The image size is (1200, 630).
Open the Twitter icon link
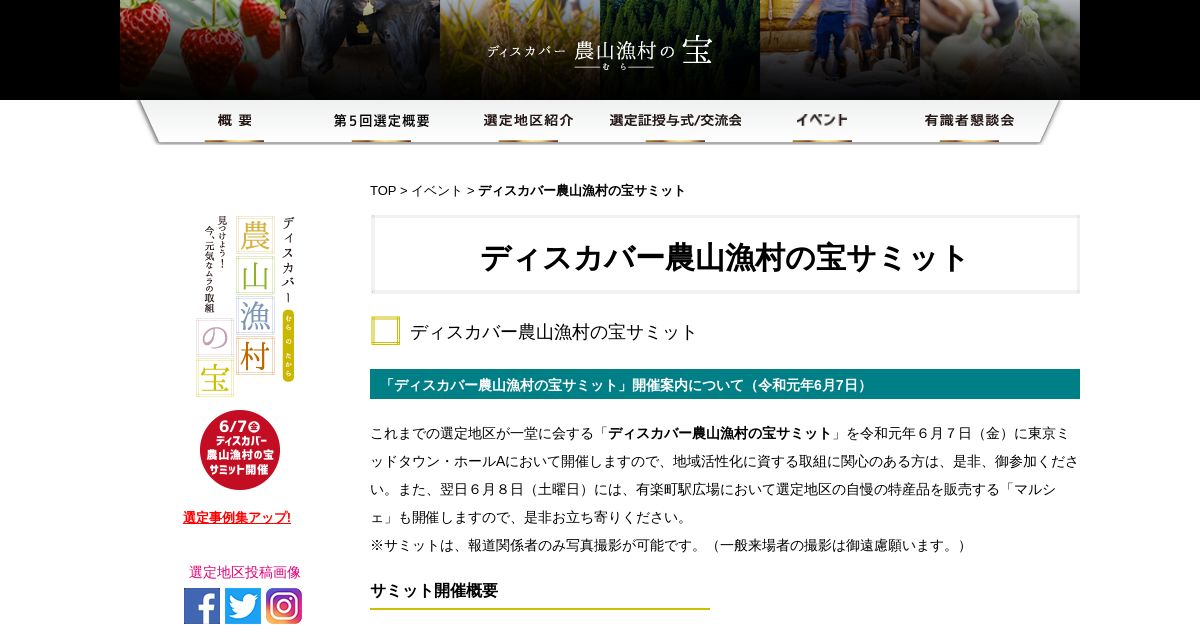pyautogui.click(x=243, y=606)
